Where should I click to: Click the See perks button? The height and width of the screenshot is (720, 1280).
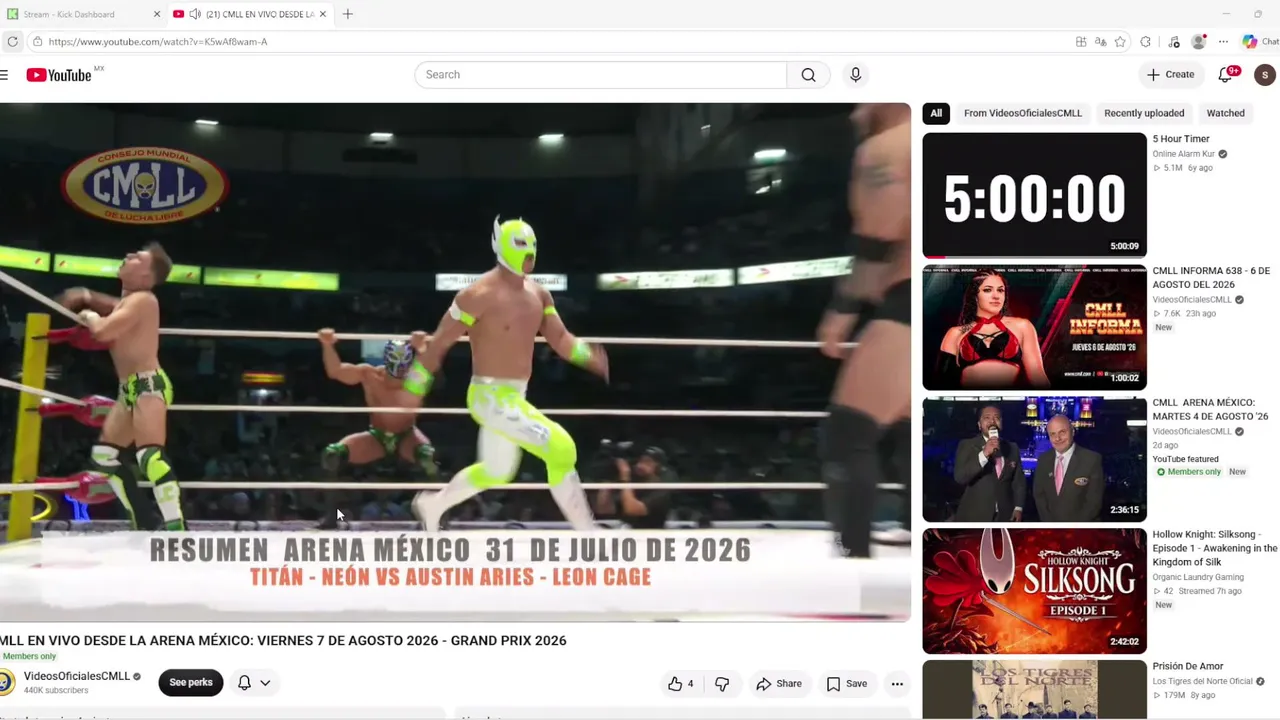point(191,683)
